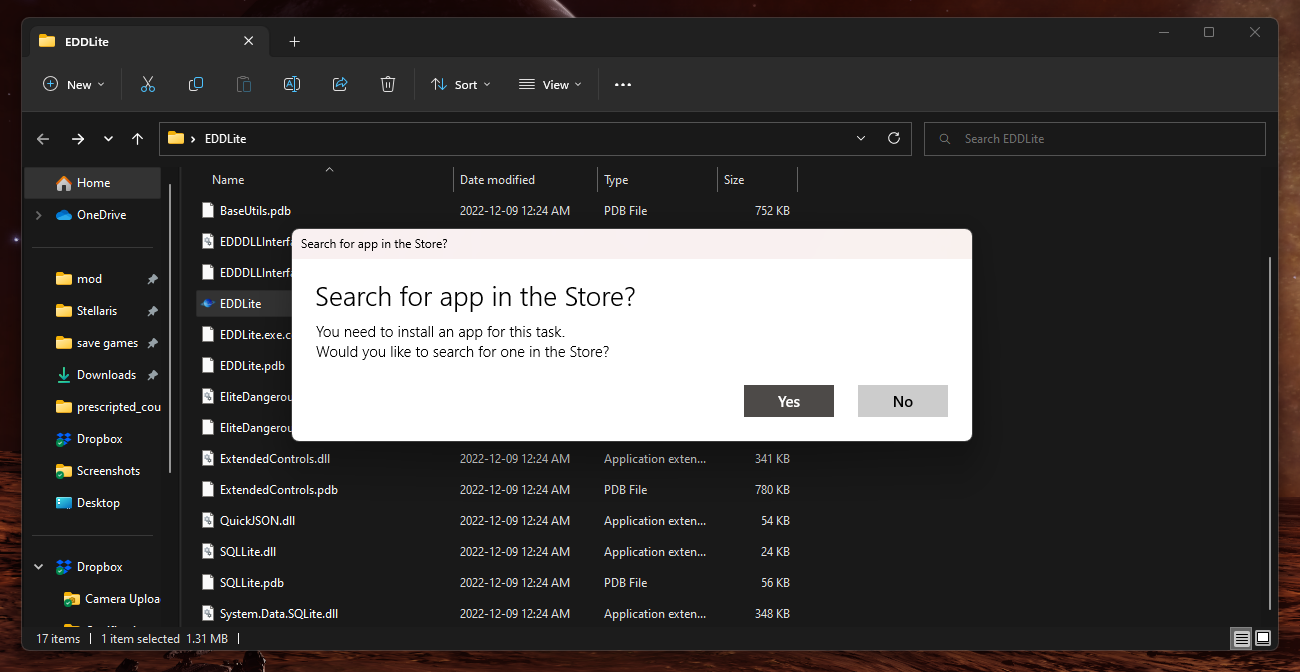
Task: Switch to details view icon in the status bar
Action: tap(1241, 638)
